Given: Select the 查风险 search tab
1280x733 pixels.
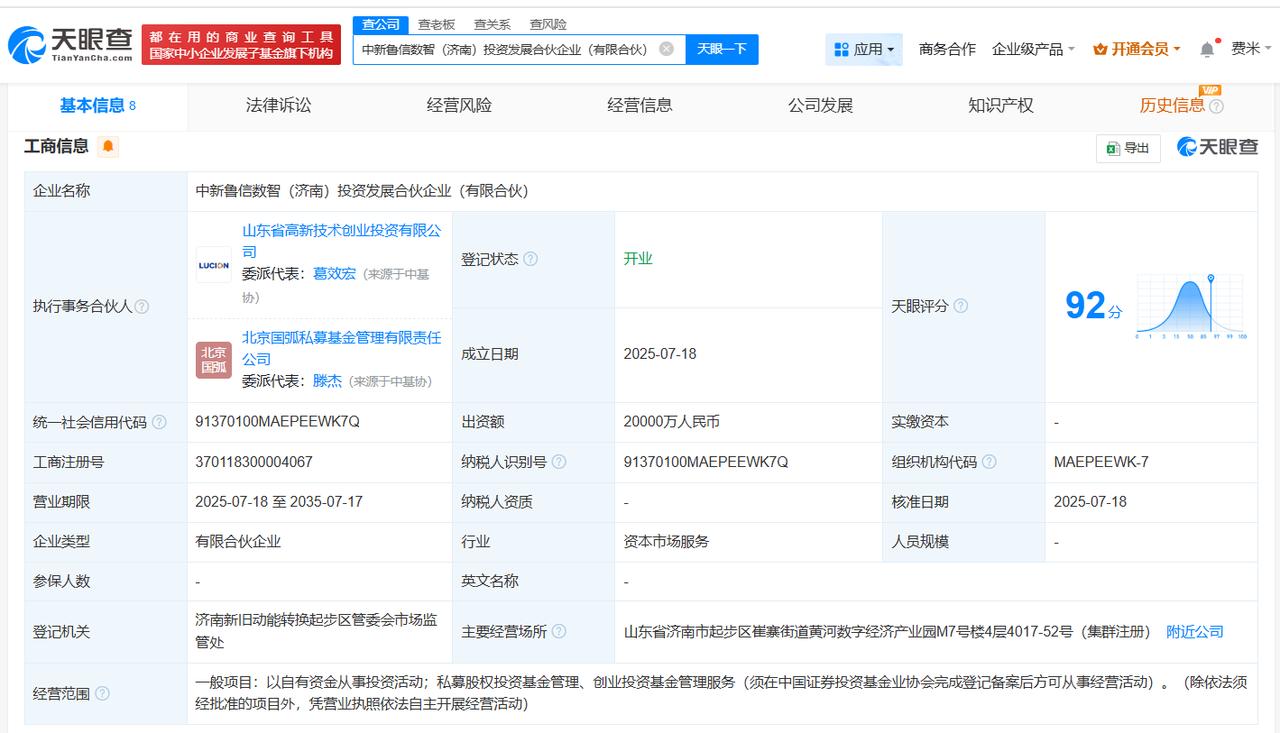Looking at the screenshot, I should [x=548, y=24].
